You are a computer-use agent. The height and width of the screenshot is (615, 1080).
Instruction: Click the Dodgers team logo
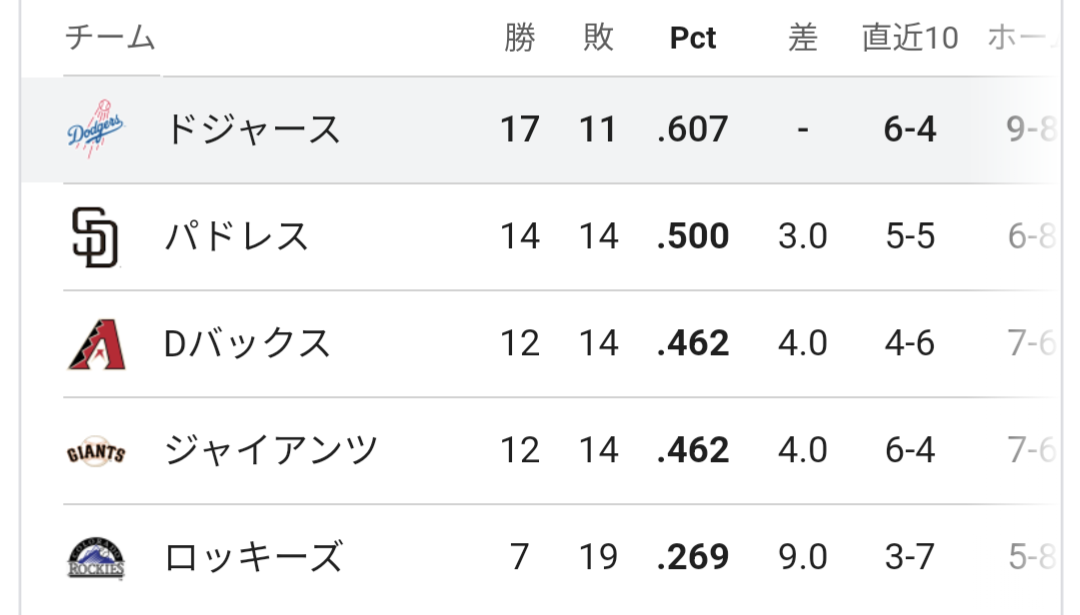pos(96,129)
